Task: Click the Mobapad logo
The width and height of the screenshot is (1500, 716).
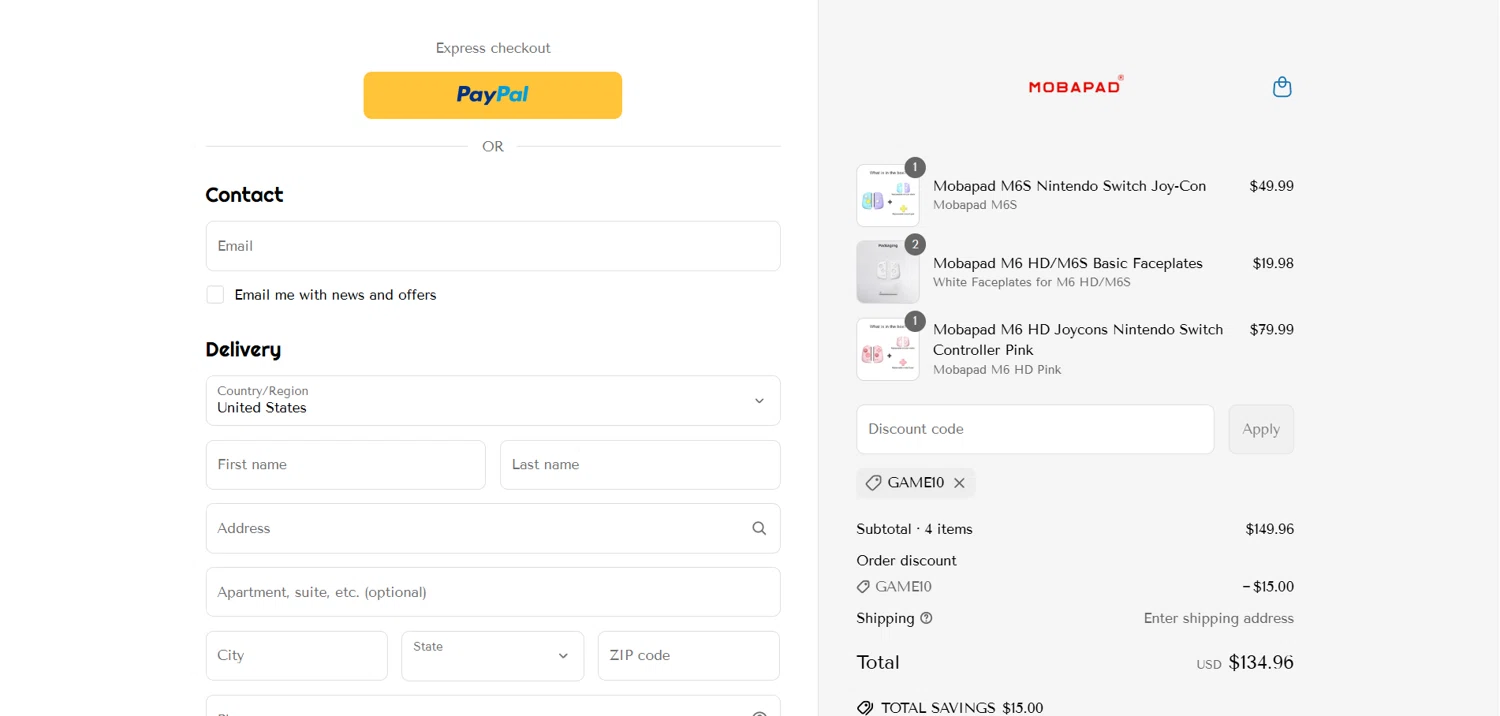Action: click(1076, 85)
